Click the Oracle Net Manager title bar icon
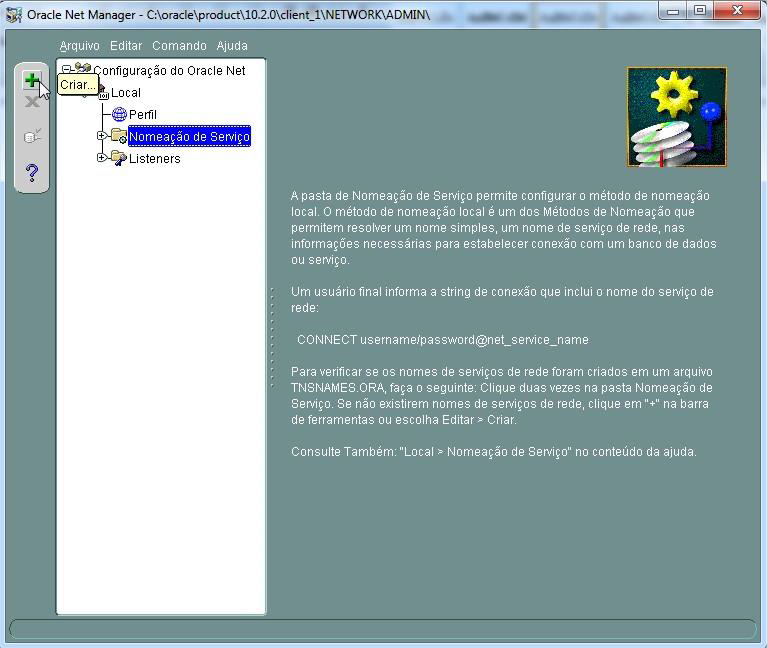 (14, 15)
